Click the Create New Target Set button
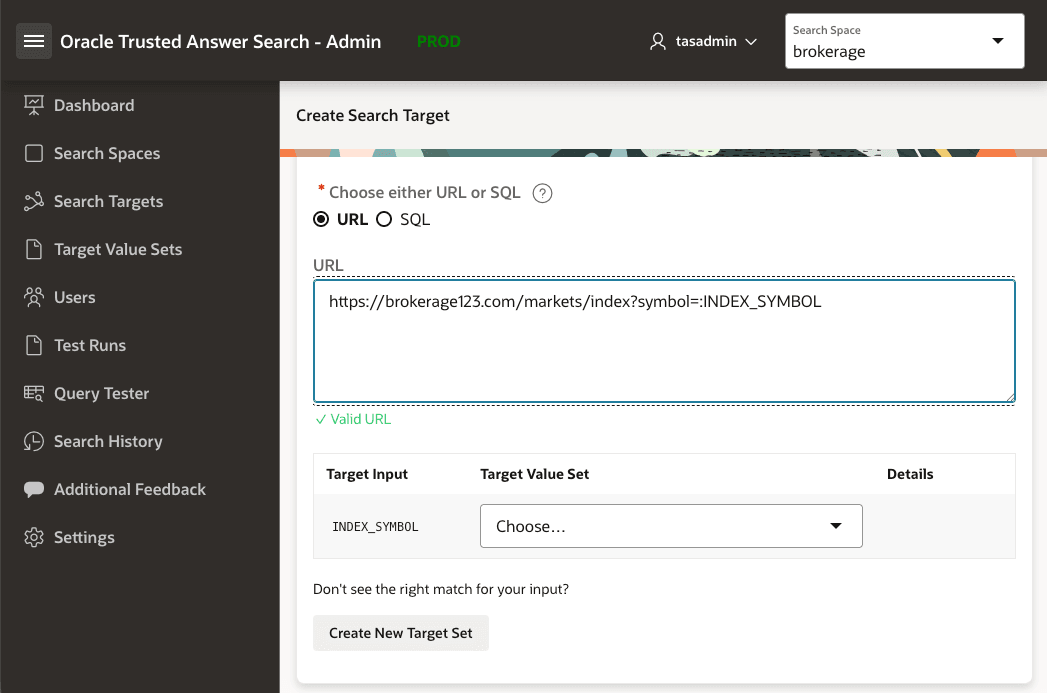1047x693 pixels. pyautogui.click(x=400, y=632)
